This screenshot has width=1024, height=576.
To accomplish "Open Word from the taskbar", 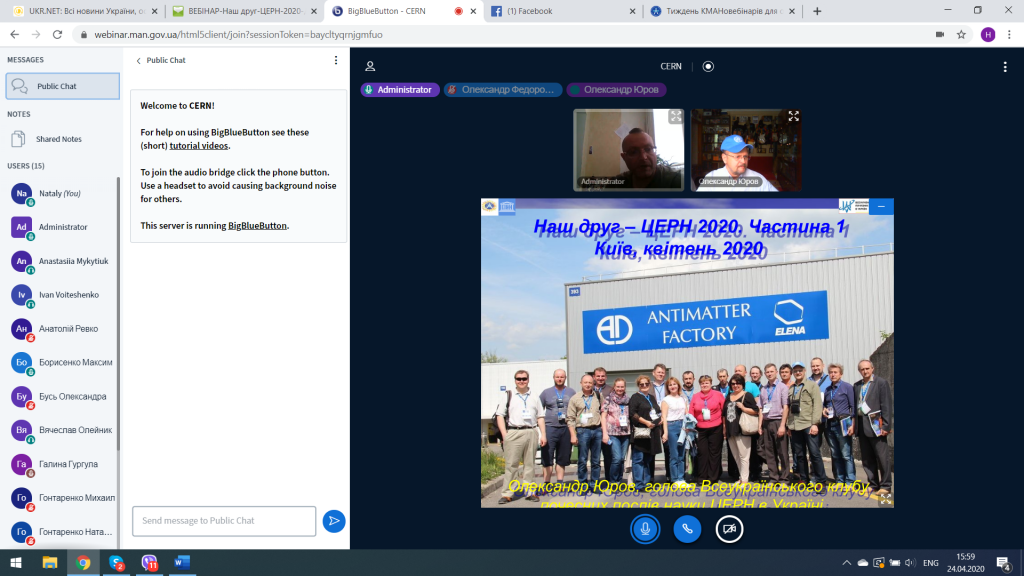I will (x=182, y=562).
